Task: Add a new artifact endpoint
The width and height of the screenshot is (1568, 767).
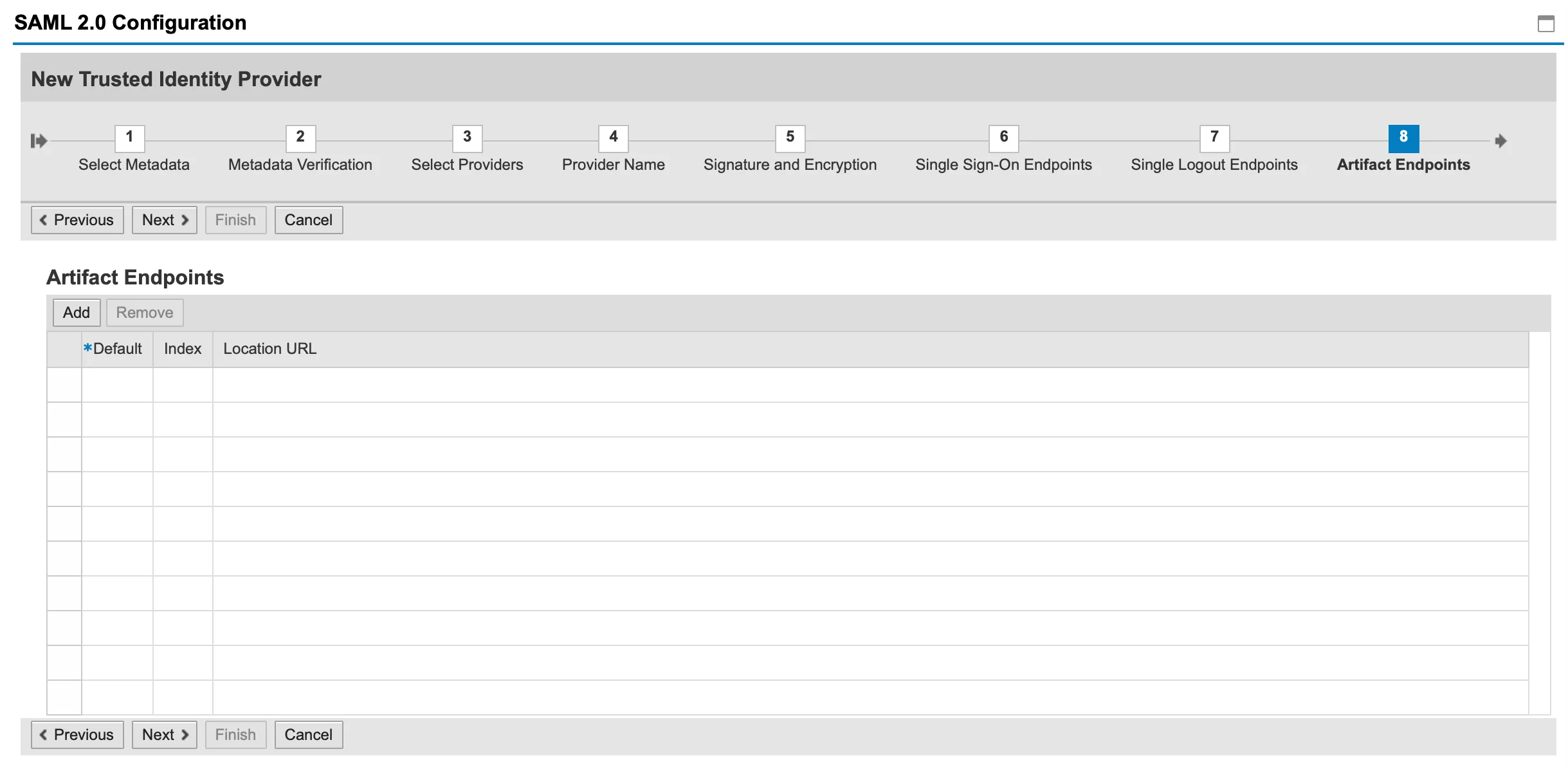Action: 76,313
